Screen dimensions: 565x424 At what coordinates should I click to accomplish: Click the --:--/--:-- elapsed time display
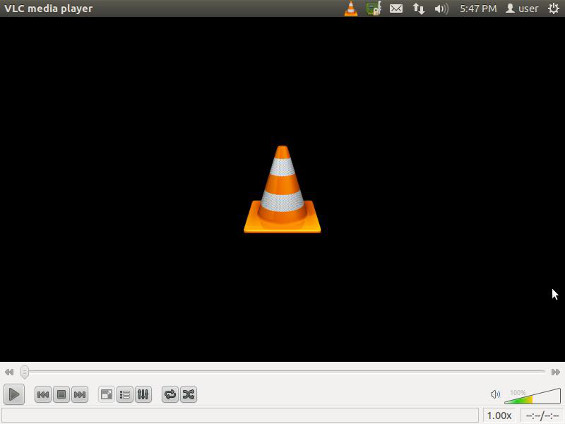542,416
